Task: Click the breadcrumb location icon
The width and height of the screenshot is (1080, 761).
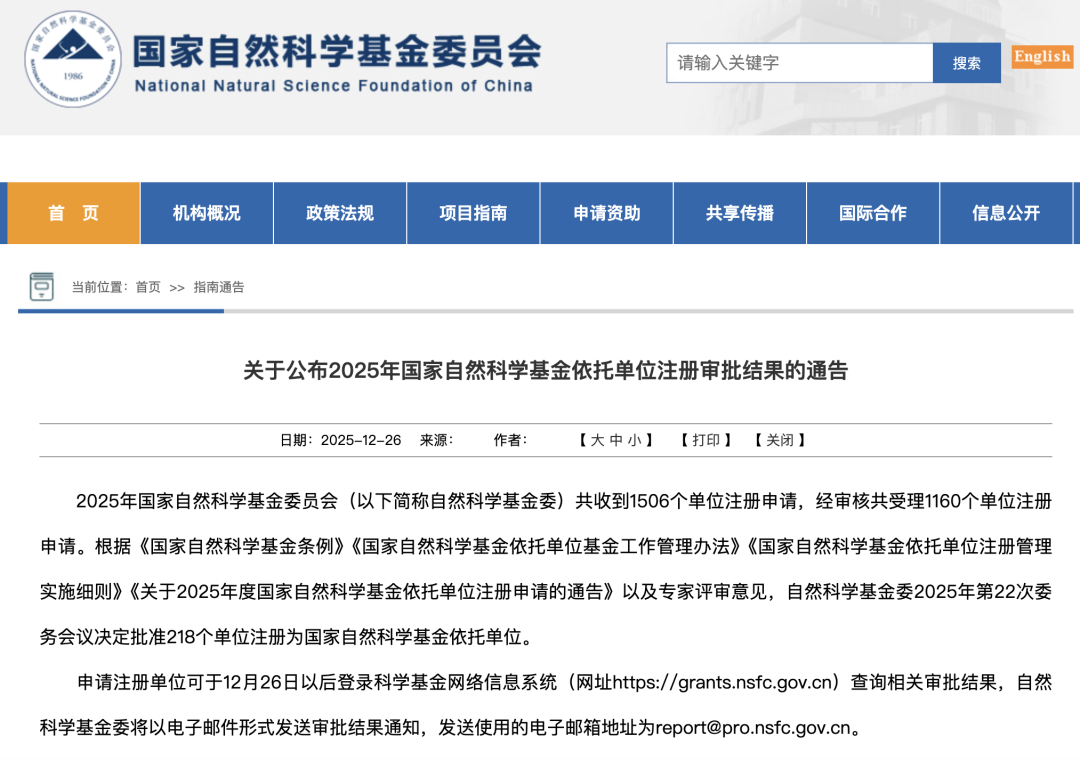Action: (x=42, y=287)
